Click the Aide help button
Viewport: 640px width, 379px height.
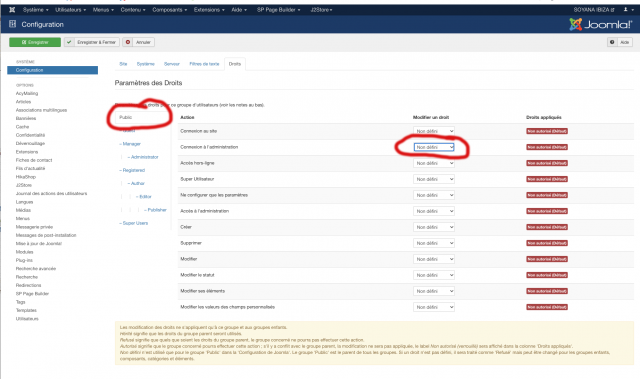click(620, 42)
